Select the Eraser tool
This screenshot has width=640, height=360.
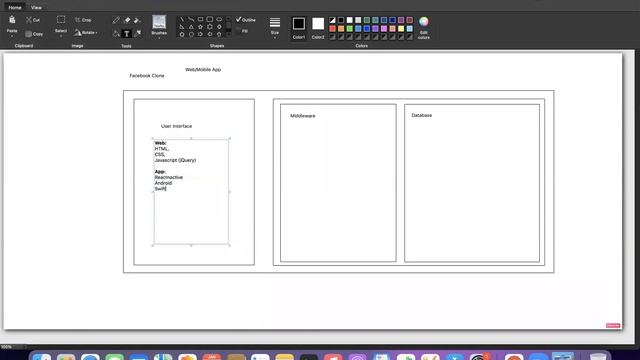[127, 20]
